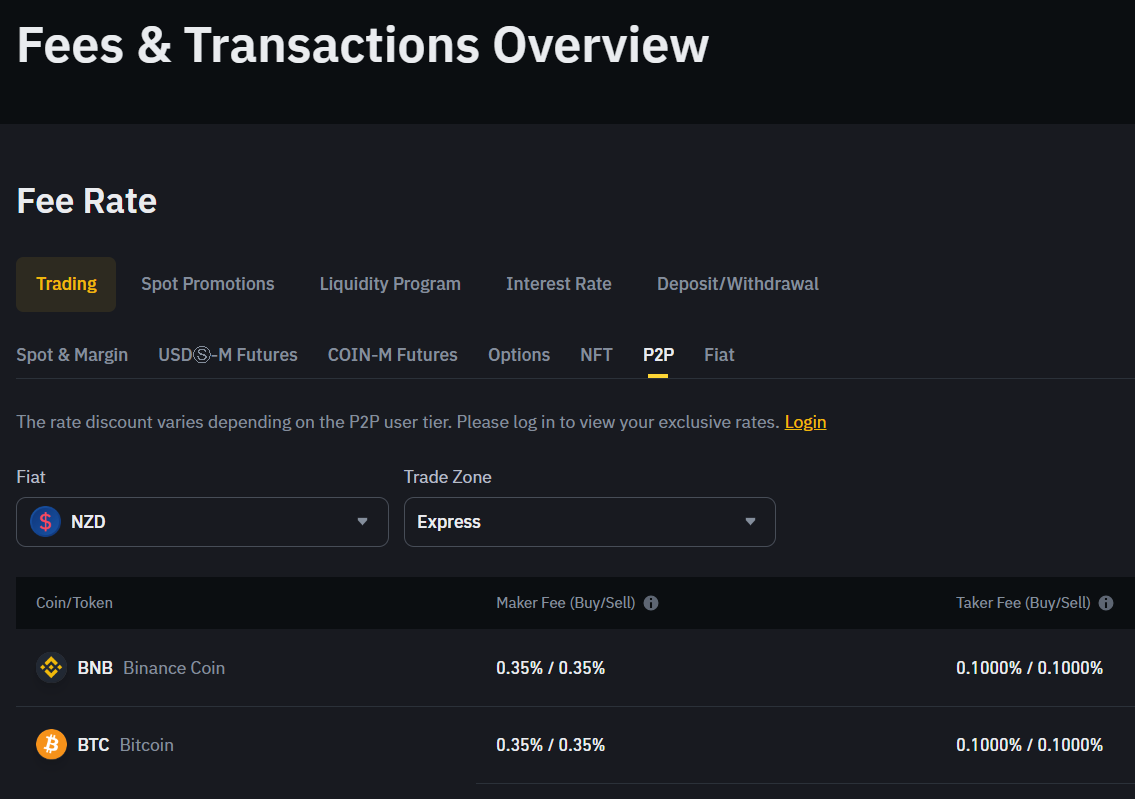The height and width of the screenshot is (799, 1135).
Task: Switch to the Fiat sub-tab
Action: coord(719,355)
